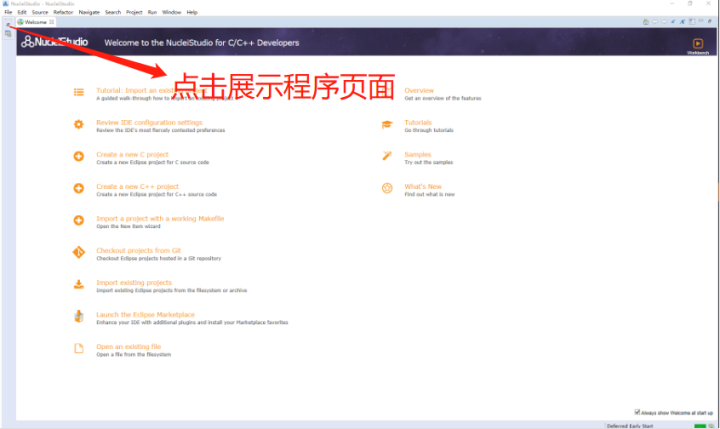
Task: Open the Workbench icon
Action: (697, 42)
